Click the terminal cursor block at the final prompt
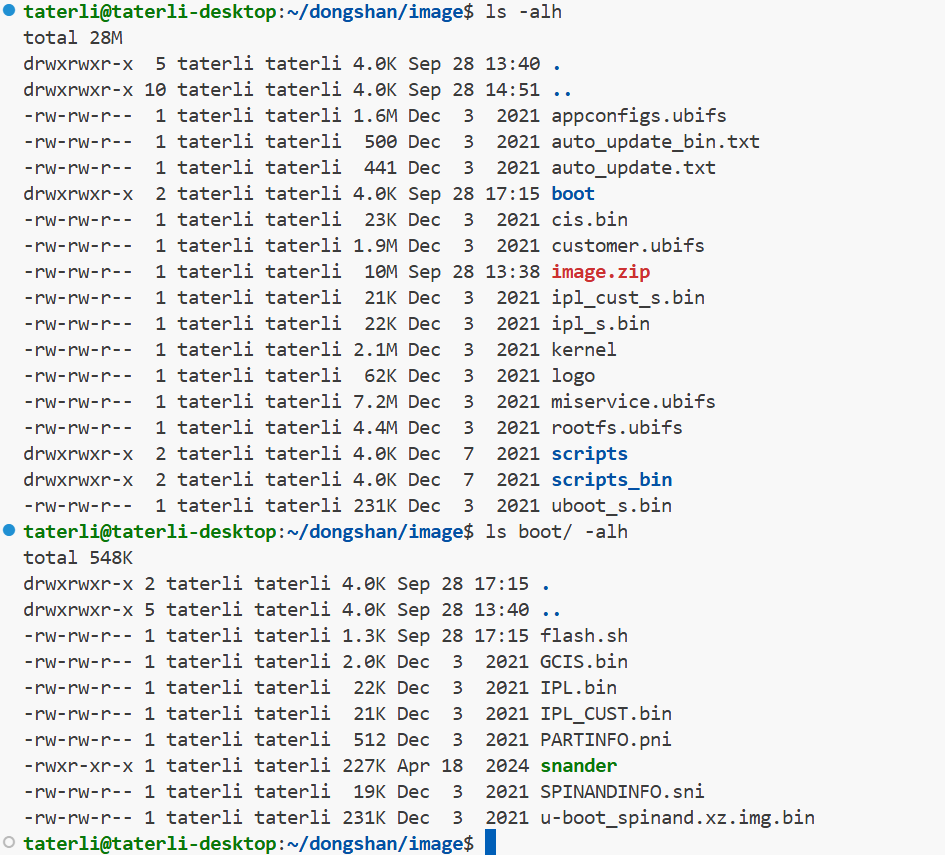Screen dimensions: 945x855 tap(490, 843)
